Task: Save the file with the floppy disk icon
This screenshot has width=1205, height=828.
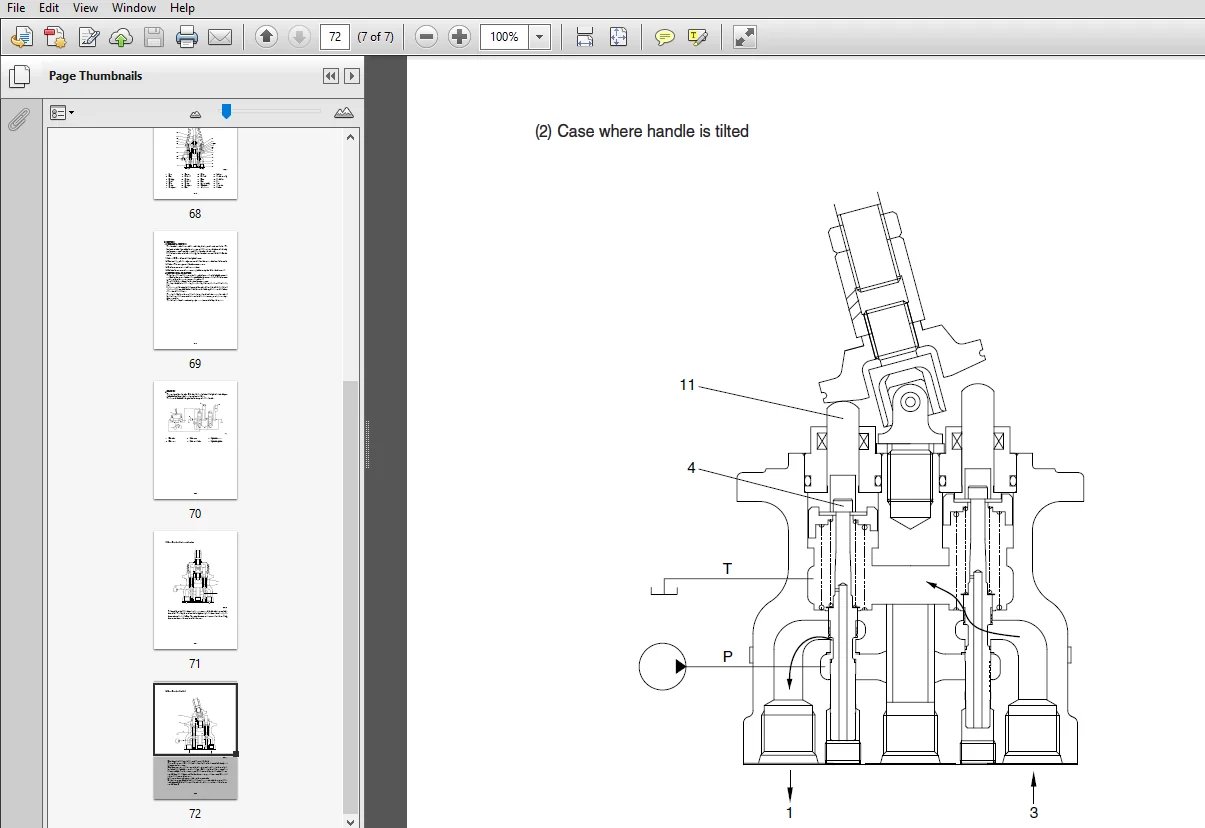Action: coord(154,38)
